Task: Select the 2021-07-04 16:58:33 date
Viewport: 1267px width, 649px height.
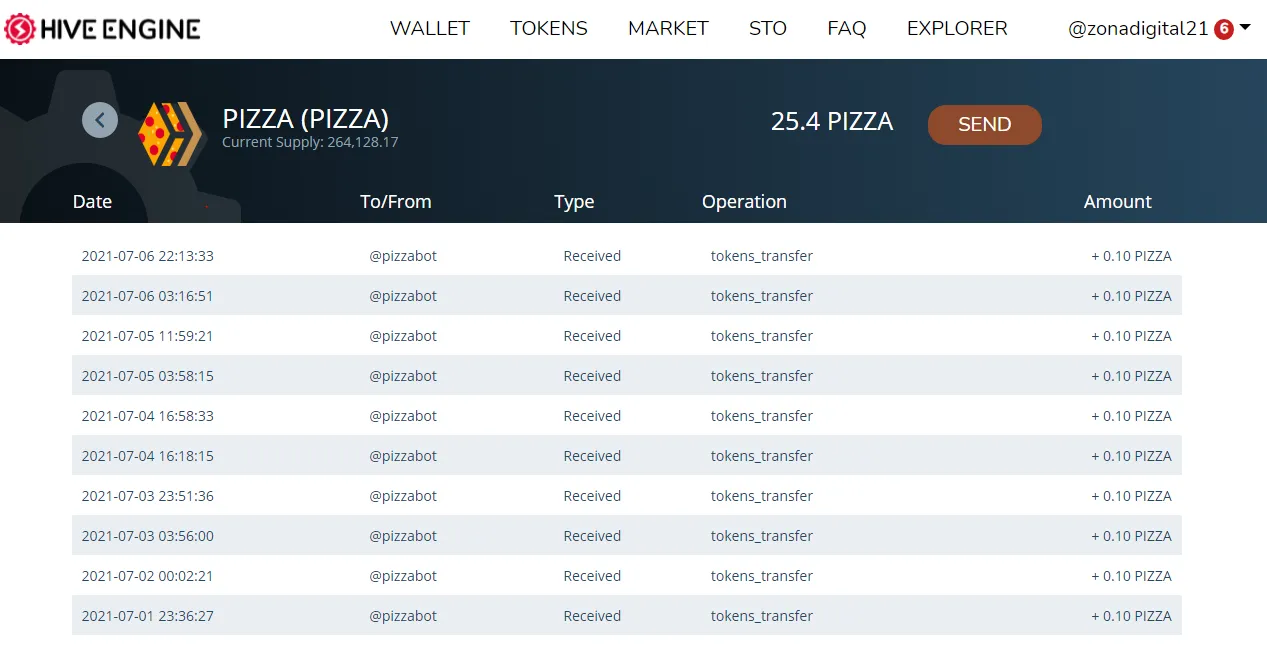Action: point(148,416)
